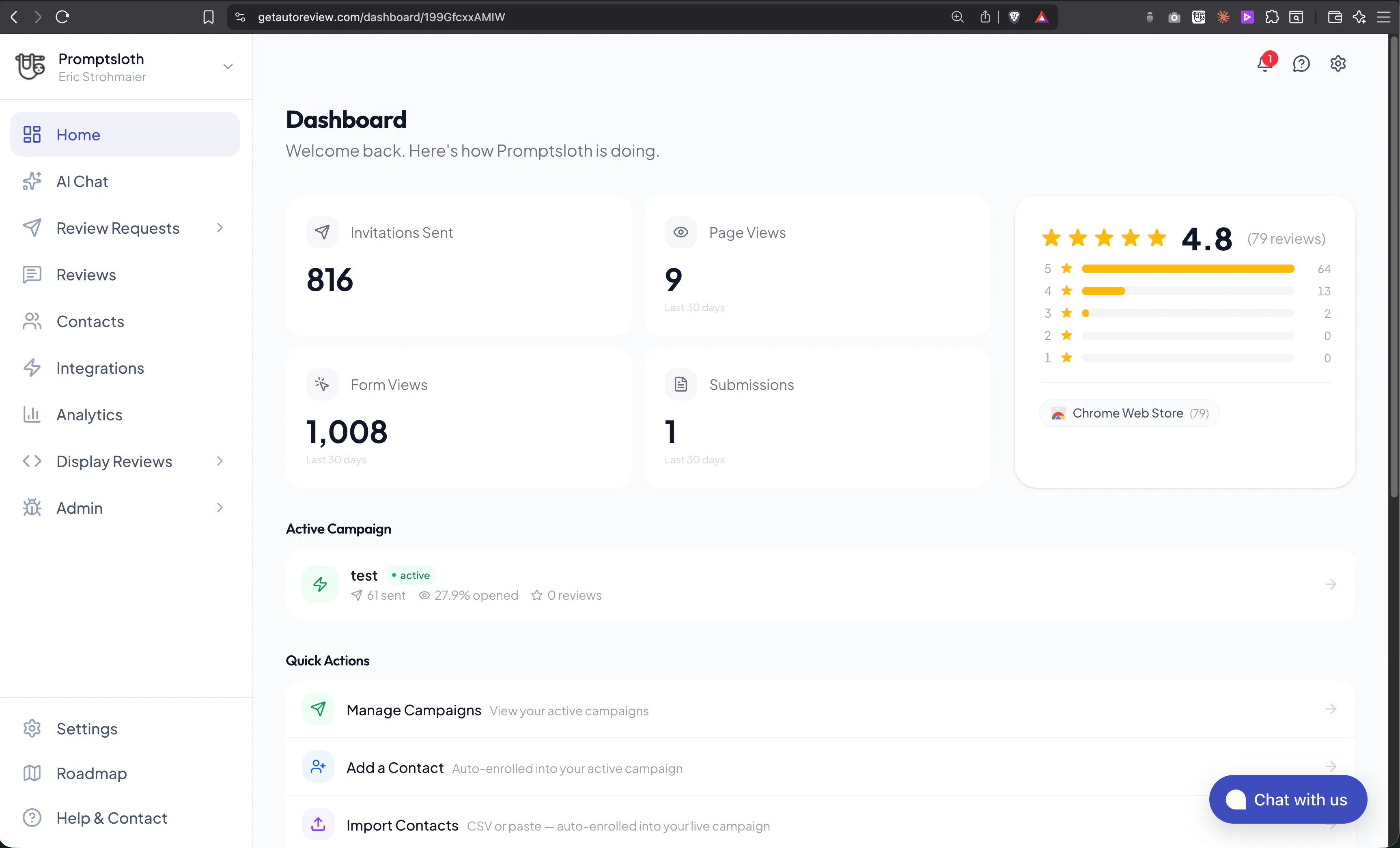This screenshot has width=1400, height=848.
Task: Open Contacts in sidebar
Action: [x=125, y=321]
